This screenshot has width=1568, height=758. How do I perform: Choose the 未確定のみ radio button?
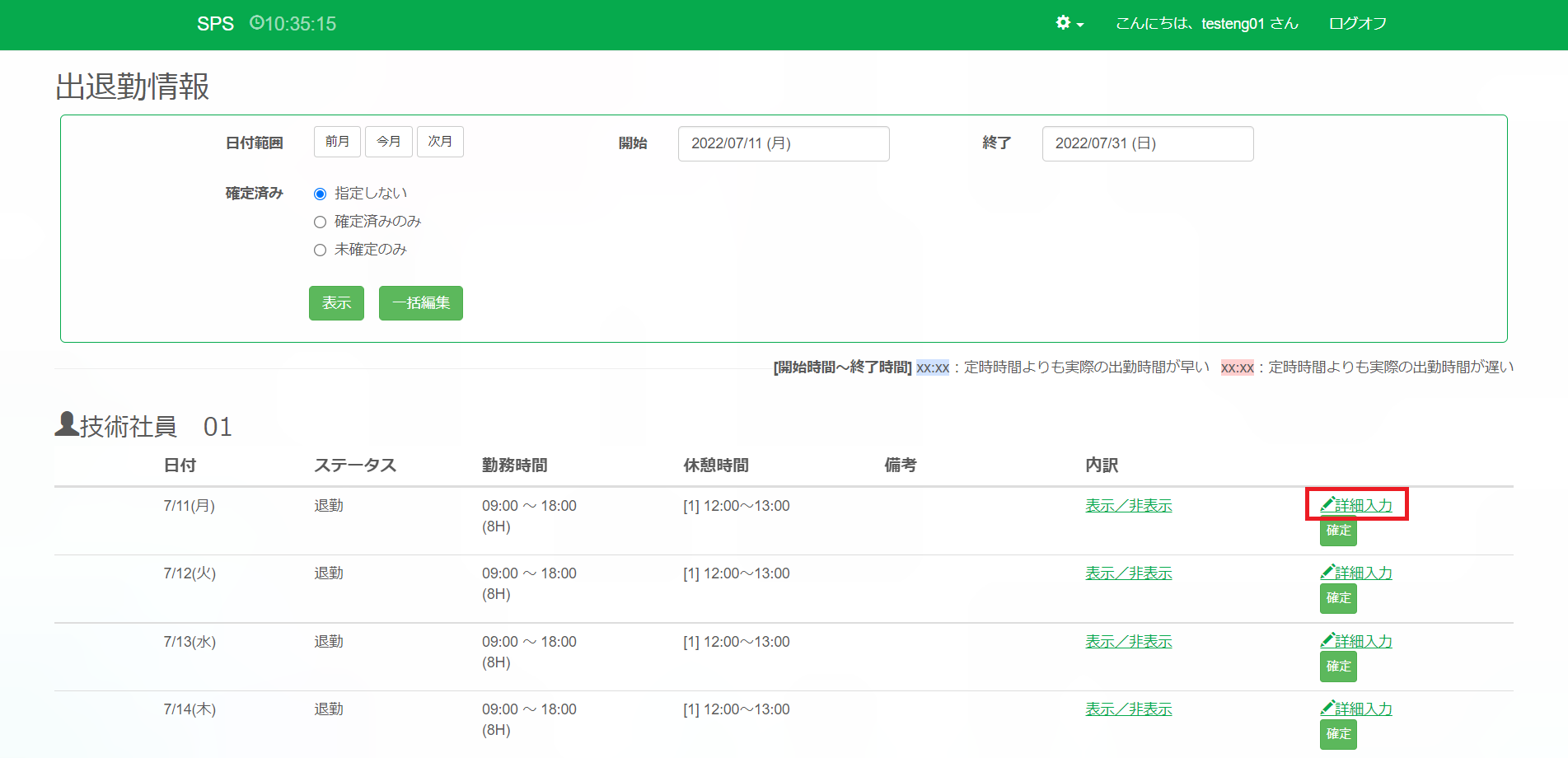[x=321, y=250]
